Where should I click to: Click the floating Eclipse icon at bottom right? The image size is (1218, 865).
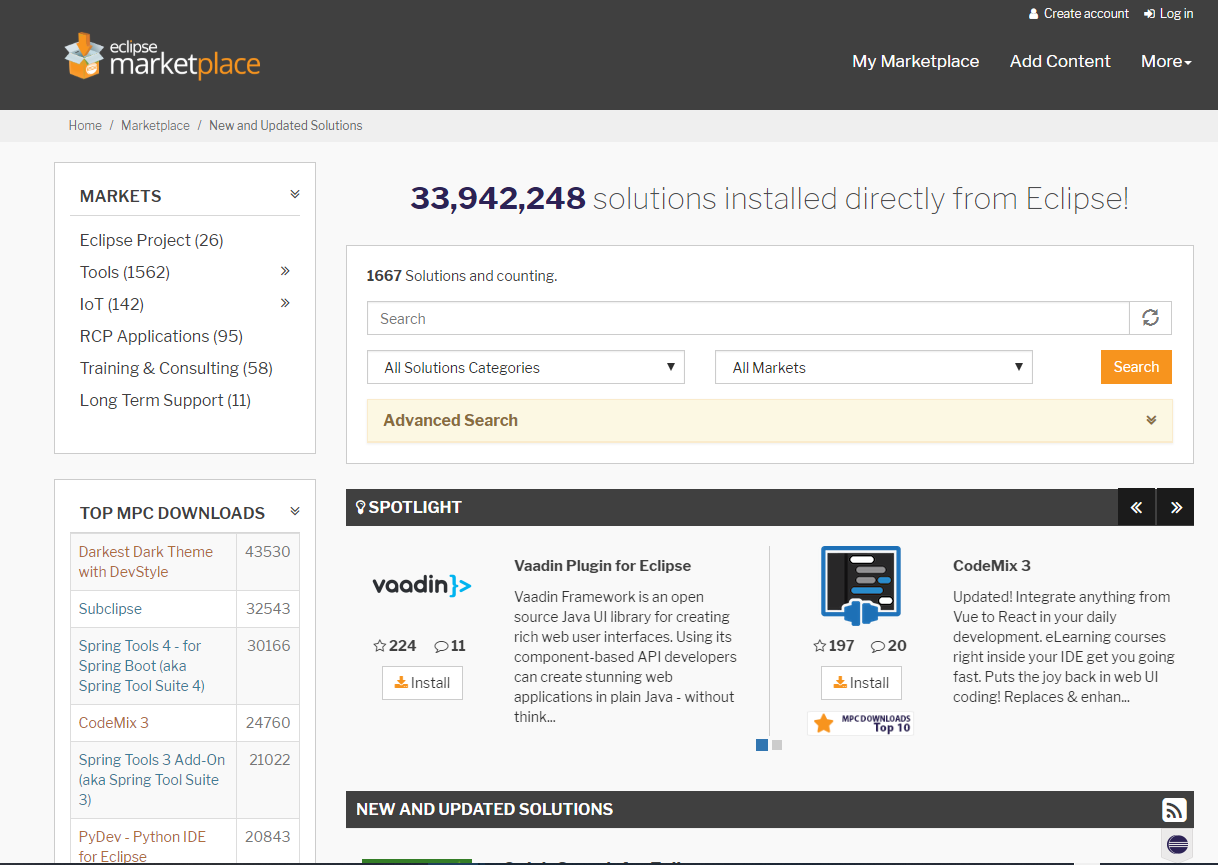[x=1177, y=843]
